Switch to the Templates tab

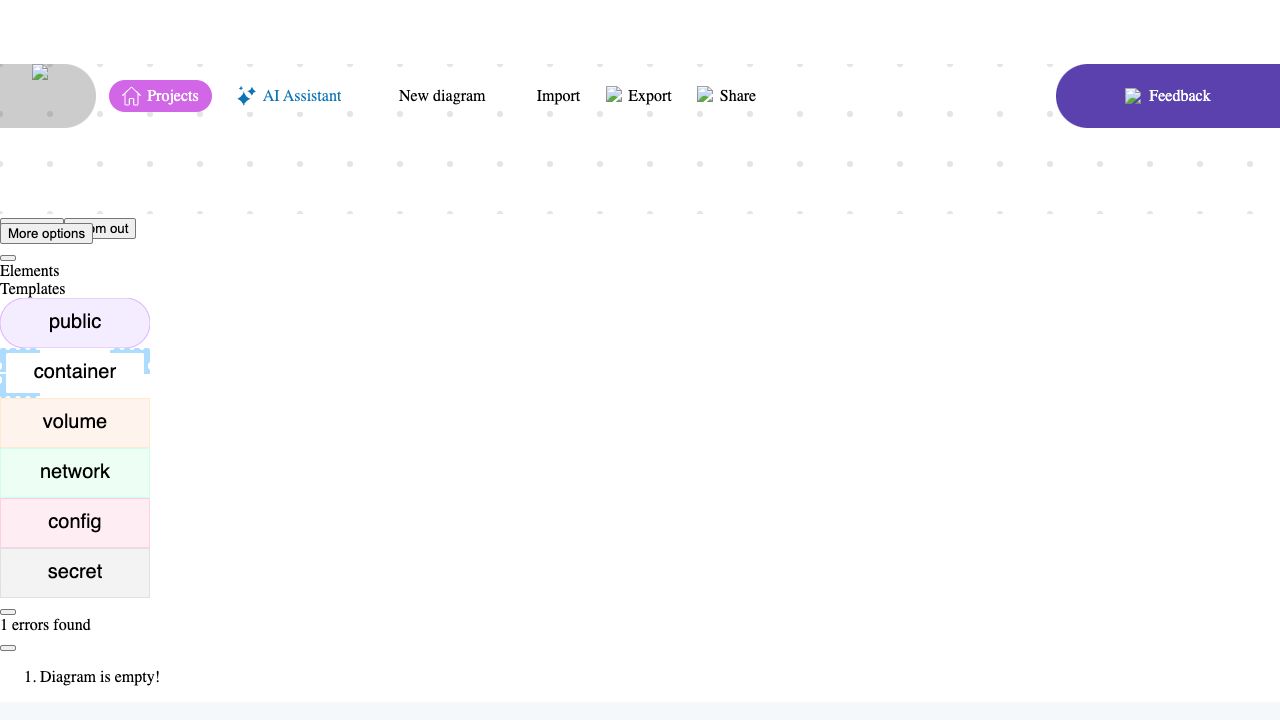[x=33, y=289]
